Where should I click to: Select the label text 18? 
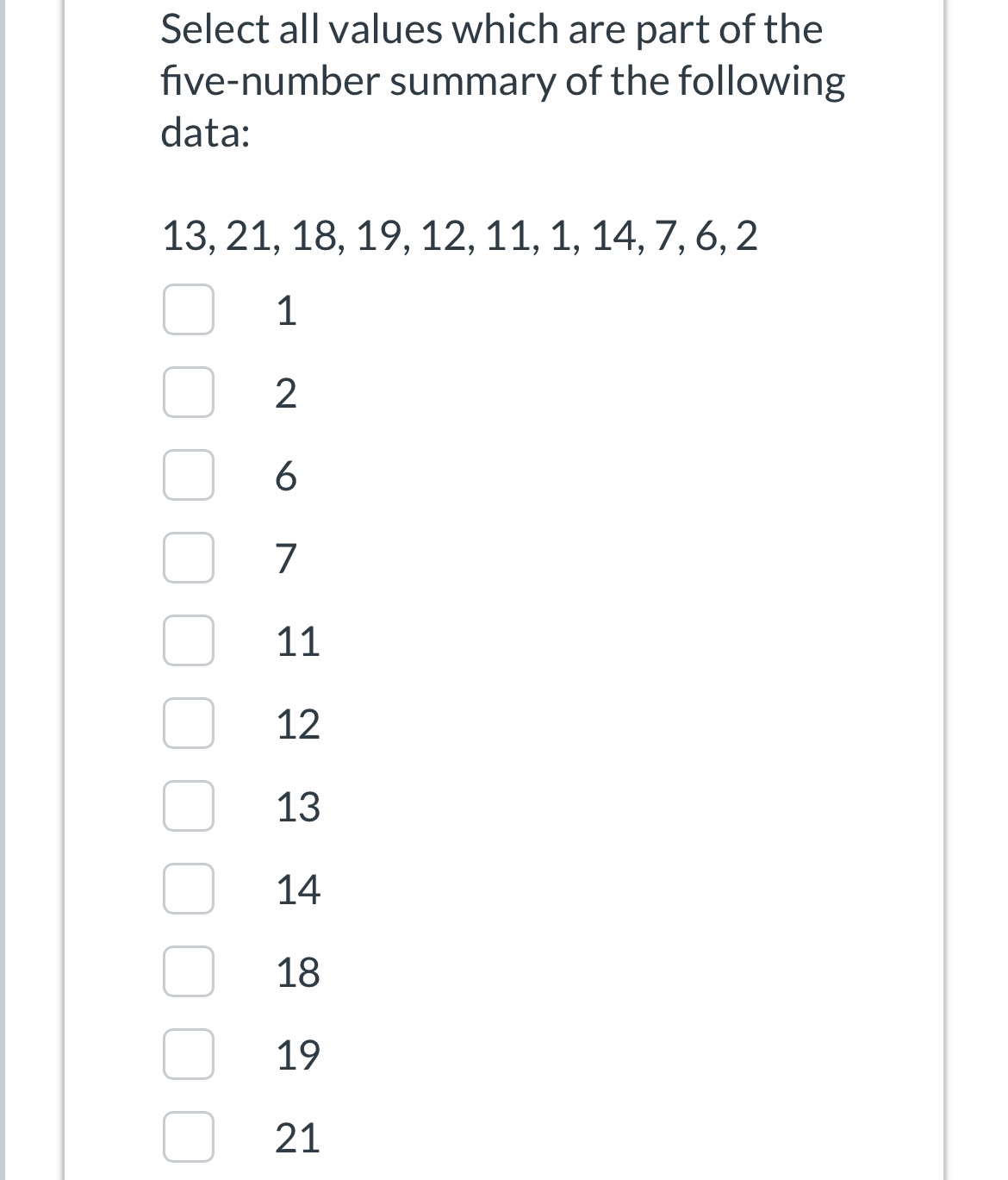296,973
